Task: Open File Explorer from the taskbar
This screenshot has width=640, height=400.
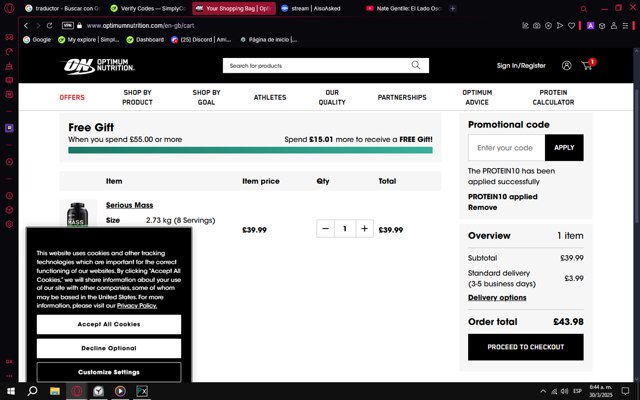Action: [x=55, y=391]
